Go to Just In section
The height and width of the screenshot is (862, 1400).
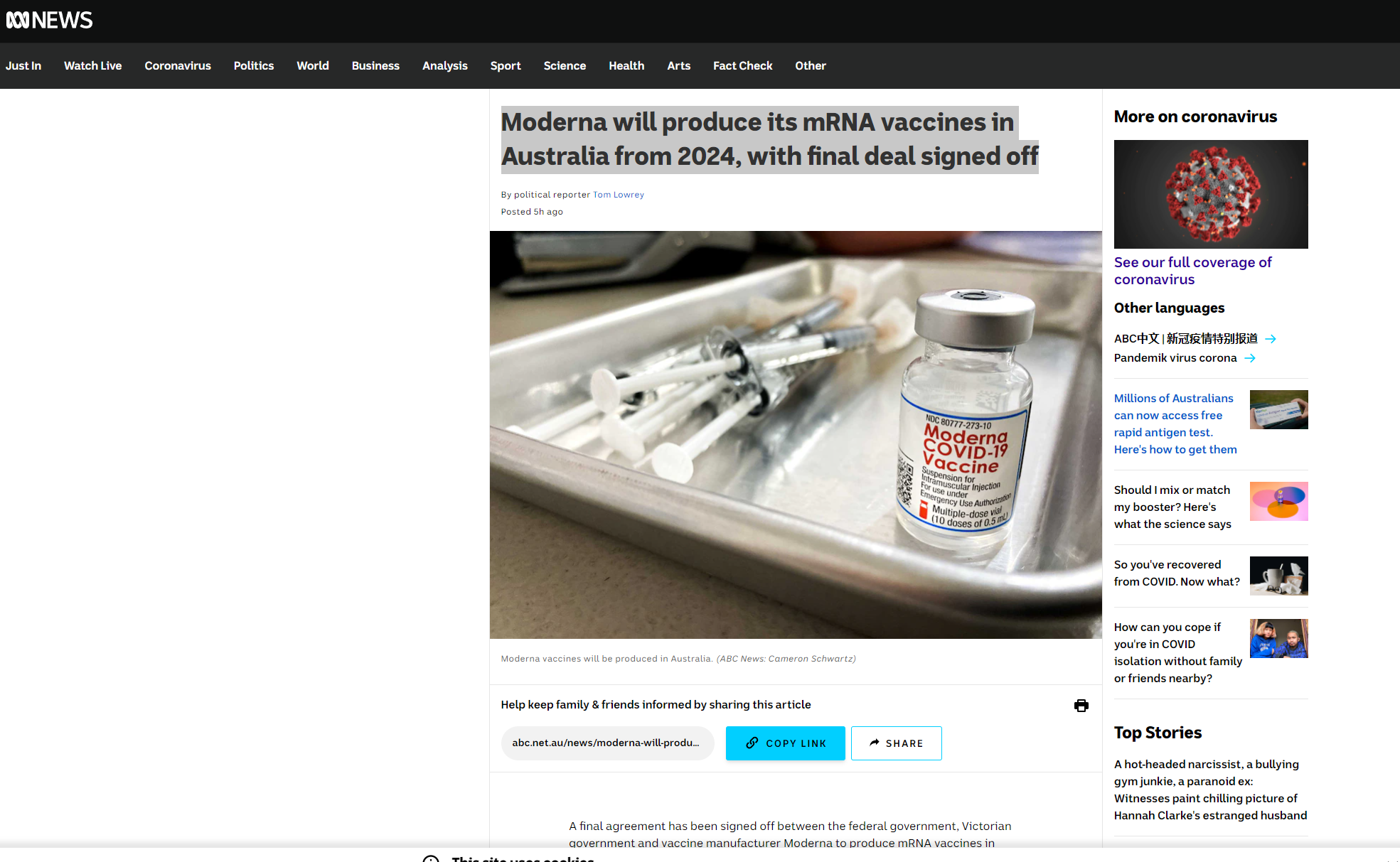coord(23,65)
